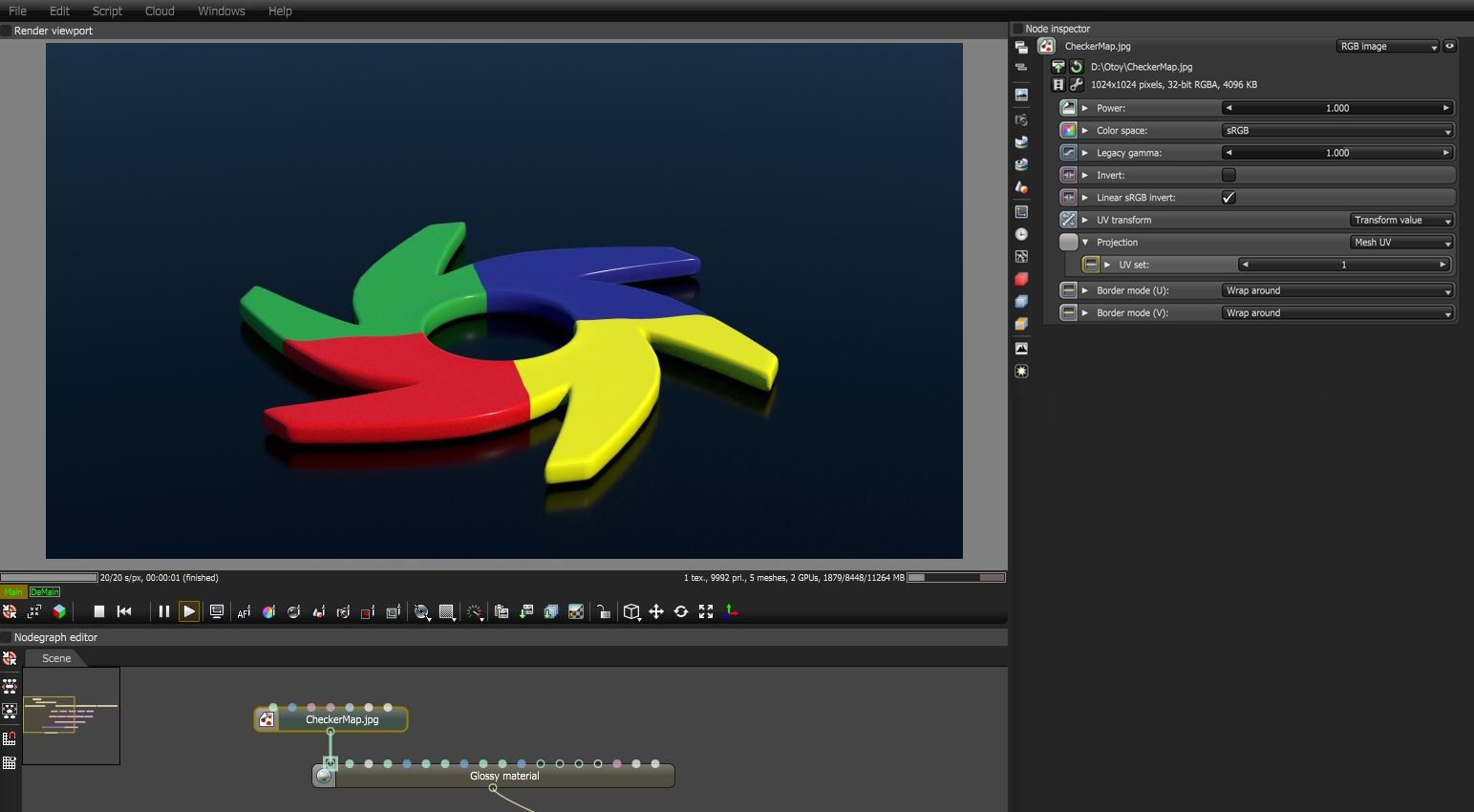Toggle the eye icon next to RGB image
Screen dimensions: 1474x812
tap(1449, 46)
